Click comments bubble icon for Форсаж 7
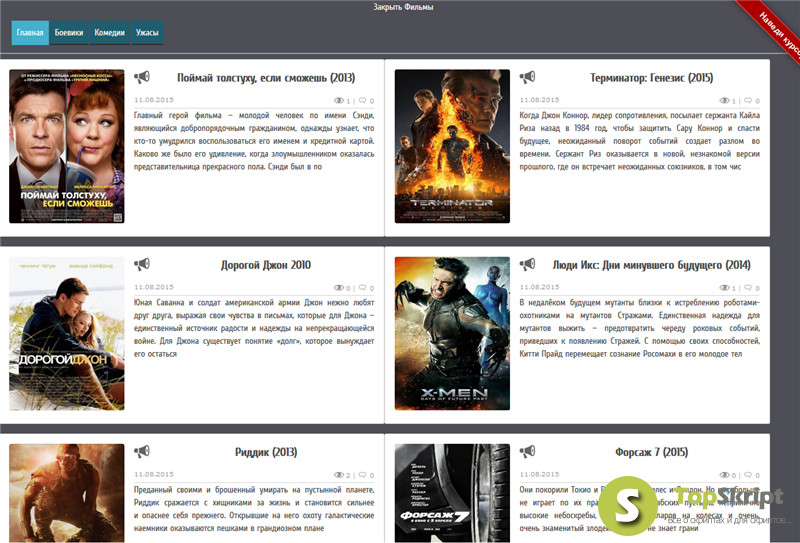Viewport: 800px width, 543px height. (x=748, y=475)
